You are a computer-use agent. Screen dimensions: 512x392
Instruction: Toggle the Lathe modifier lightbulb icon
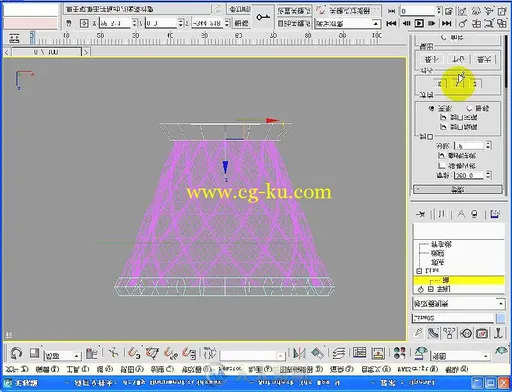(x=421, y=290)
